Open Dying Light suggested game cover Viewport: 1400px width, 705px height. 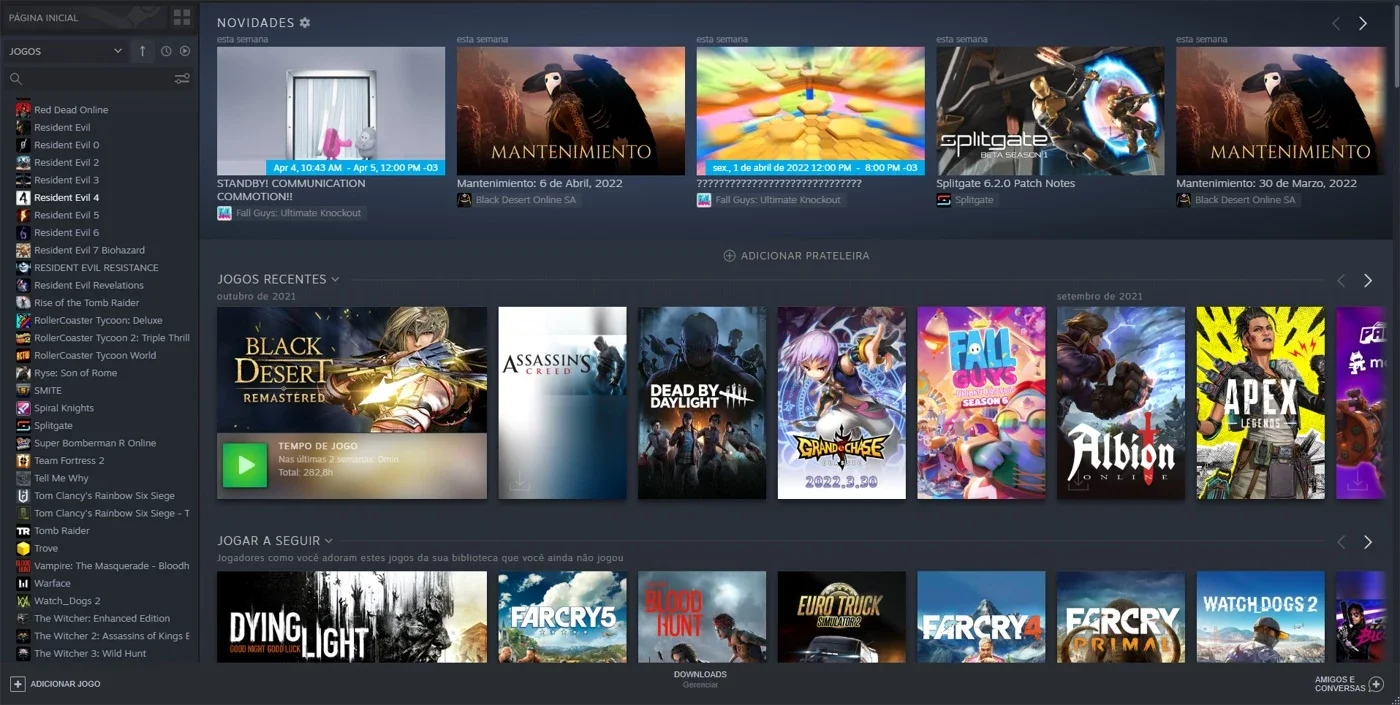(x=352, y=617)
